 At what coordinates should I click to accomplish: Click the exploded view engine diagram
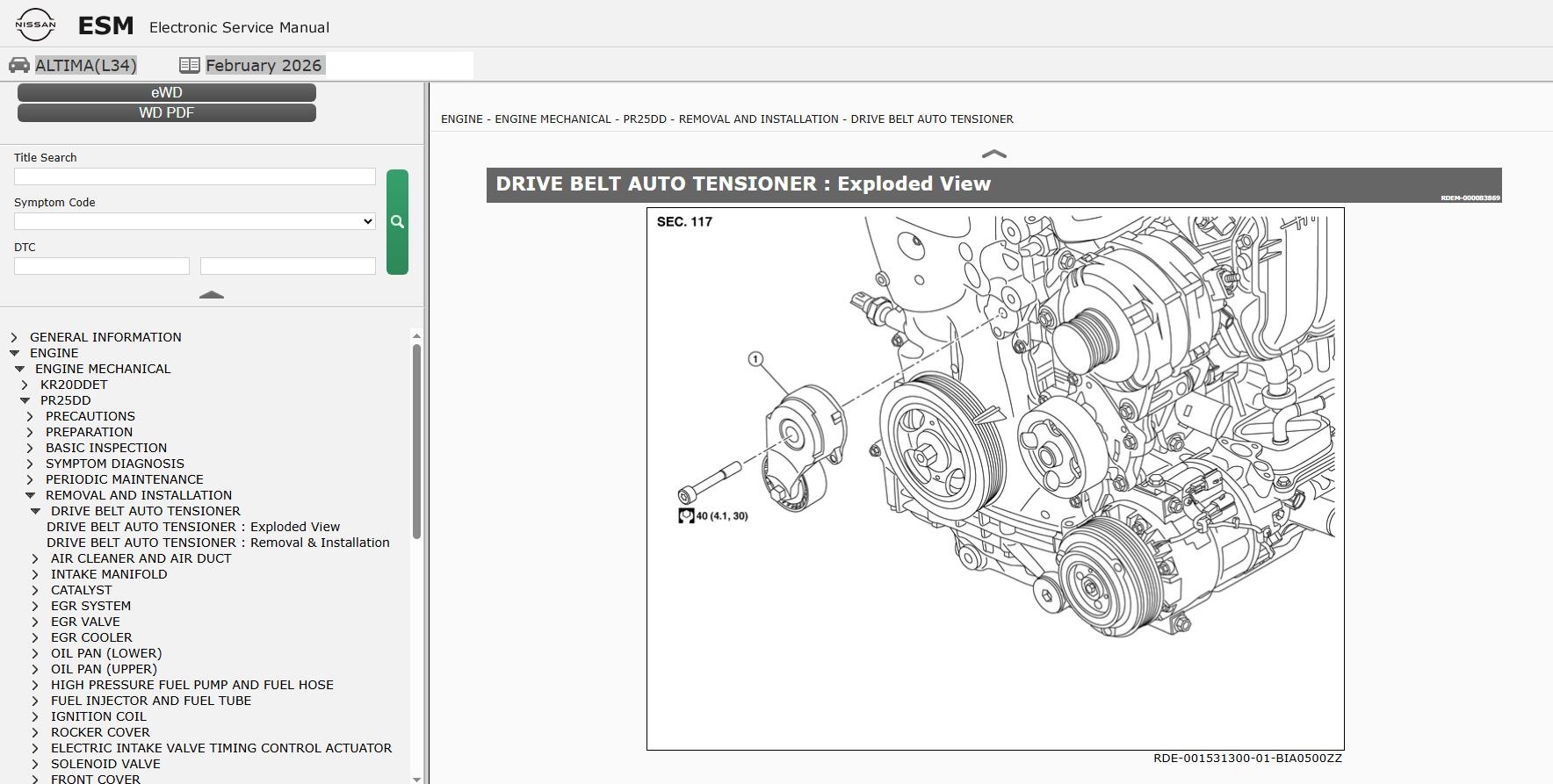pyautogui.click(x=995, y=478)
